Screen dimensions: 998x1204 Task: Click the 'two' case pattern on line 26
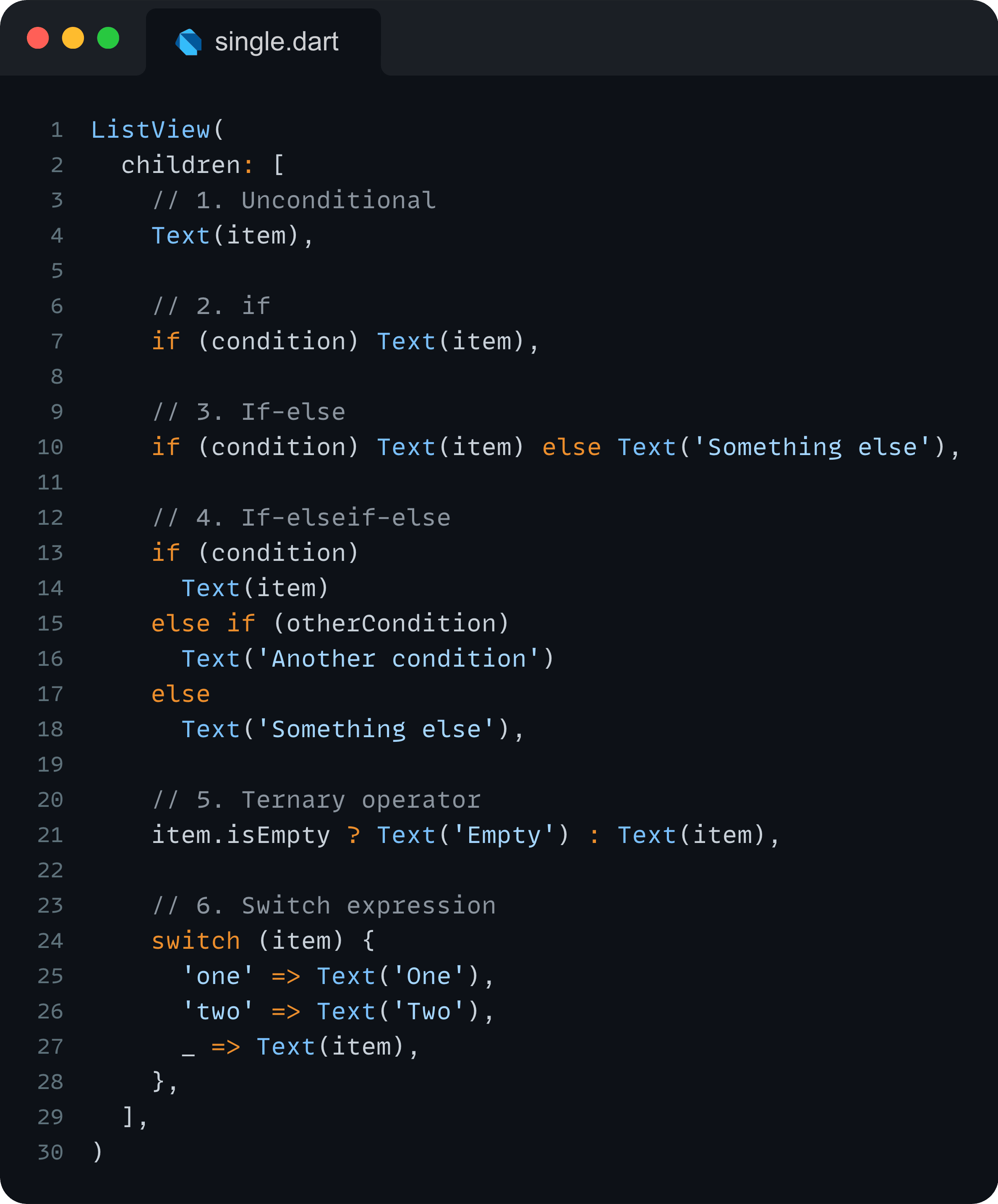[217, 1011]
